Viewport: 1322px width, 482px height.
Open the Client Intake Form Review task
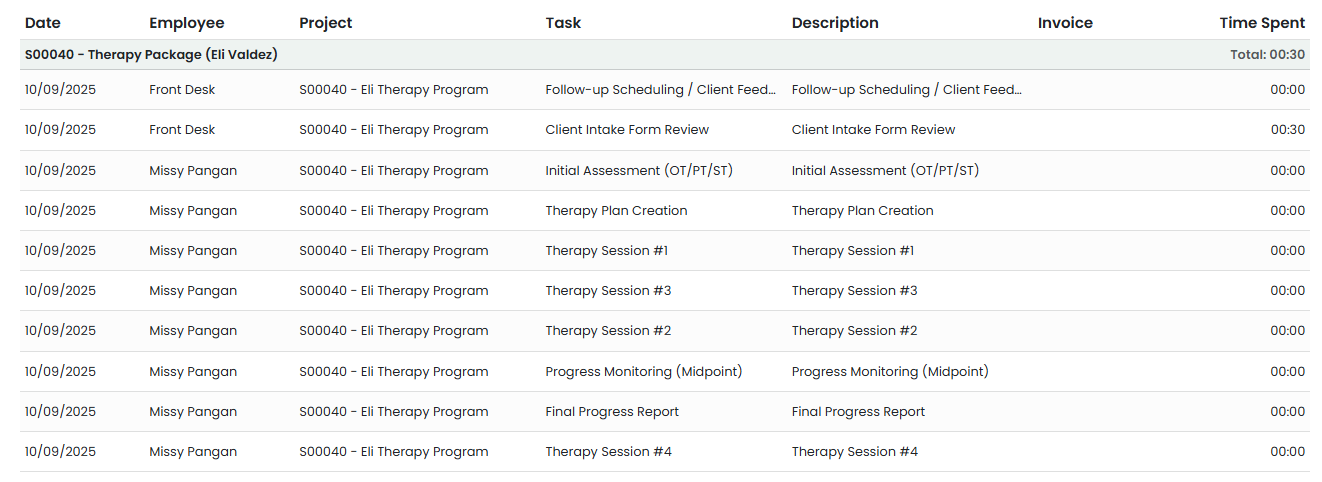click(x=627, y=130)
